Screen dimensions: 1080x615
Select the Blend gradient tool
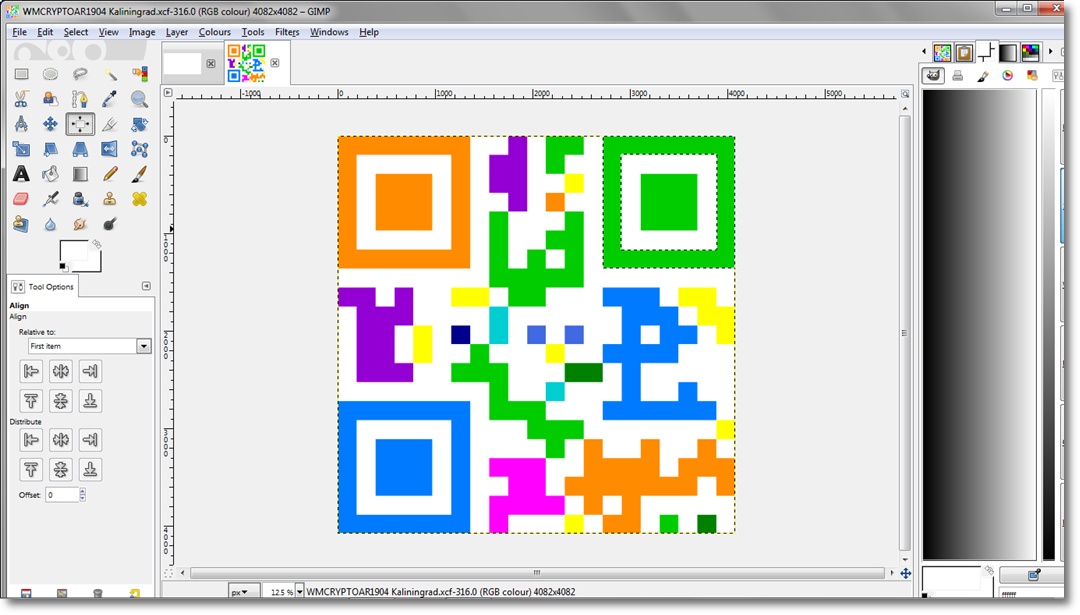coord(80,174)
